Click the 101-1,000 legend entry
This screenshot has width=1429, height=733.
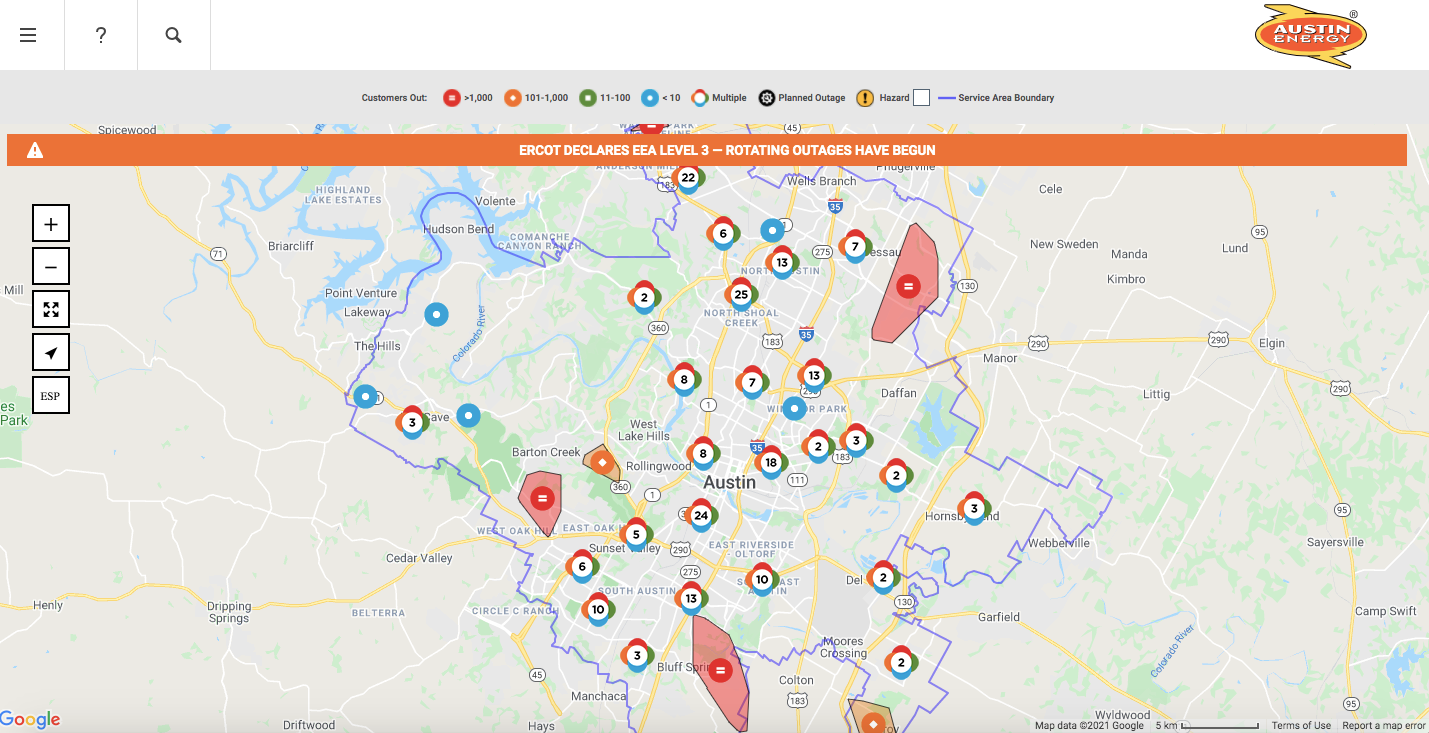click(x=535, y=98)
